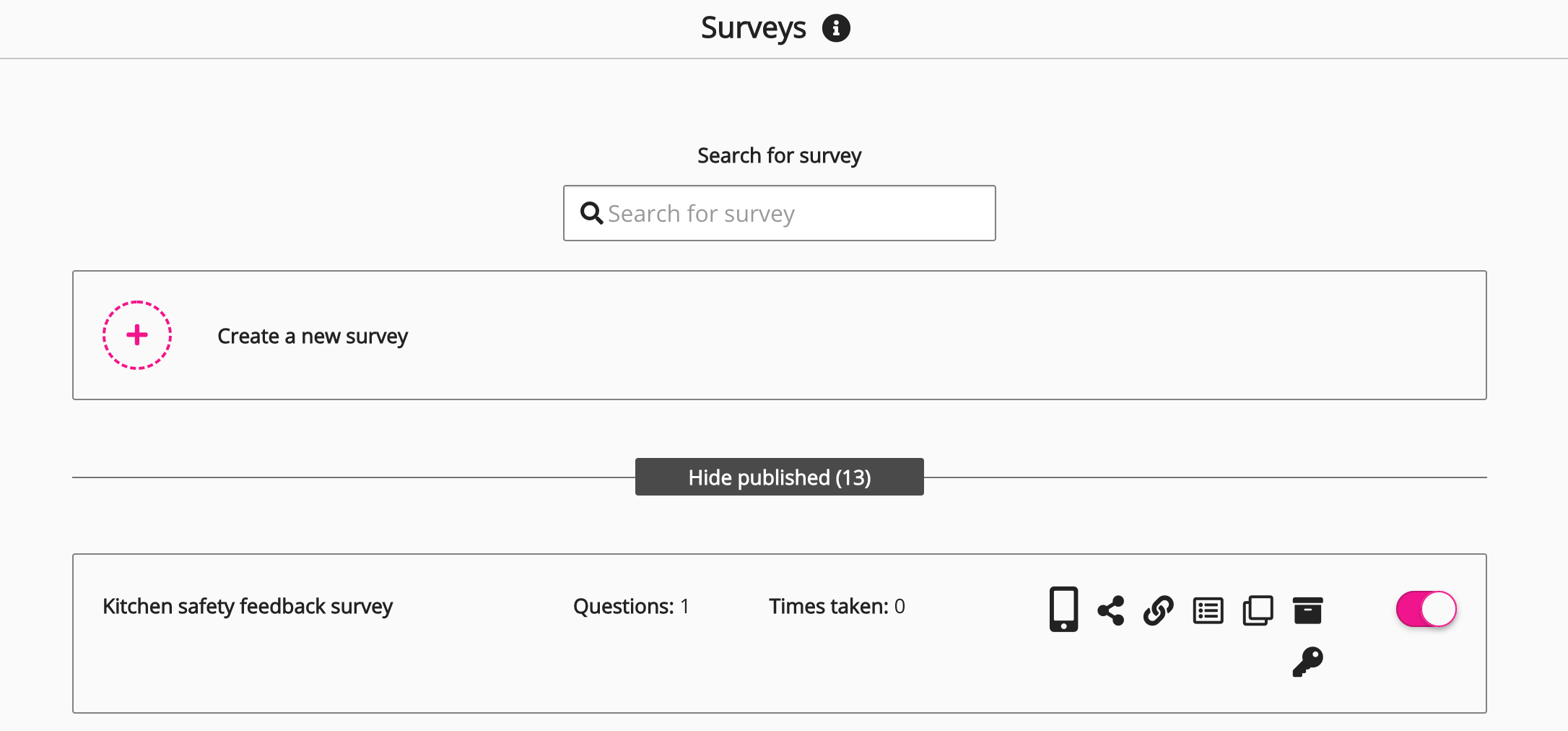The height and width of the screenshot is (731, 1568).
Task: Click the magnifying glass search icon
Action: point(591,213)
